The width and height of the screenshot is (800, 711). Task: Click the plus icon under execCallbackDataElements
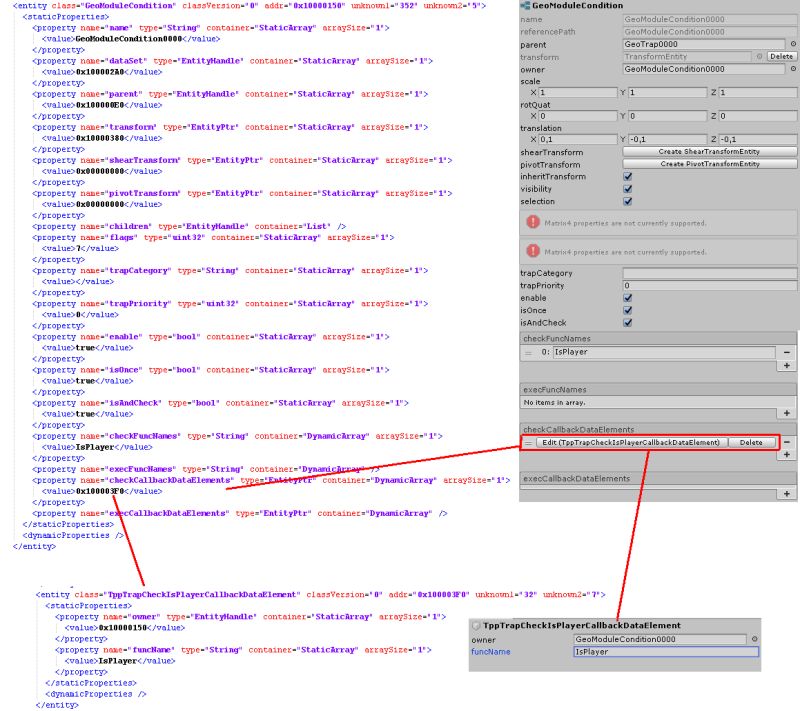coord(786,494)
